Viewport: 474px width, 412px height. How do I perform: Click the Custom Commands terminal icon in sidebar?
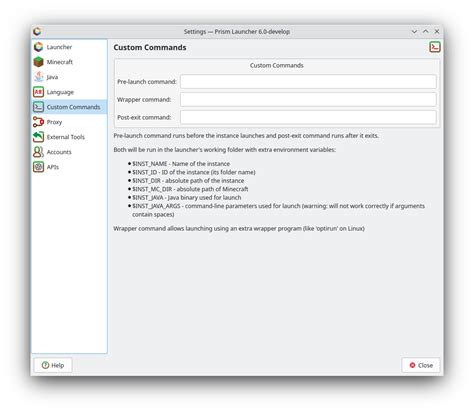pyautogui.click(x=38, y=107)
